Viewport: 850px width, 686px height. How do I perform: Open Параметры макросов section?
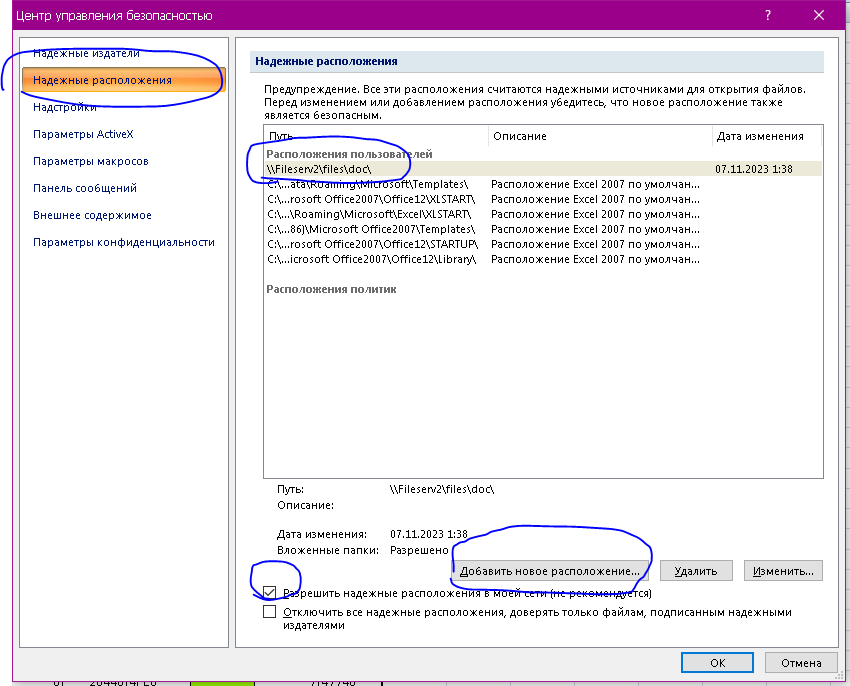91,161
